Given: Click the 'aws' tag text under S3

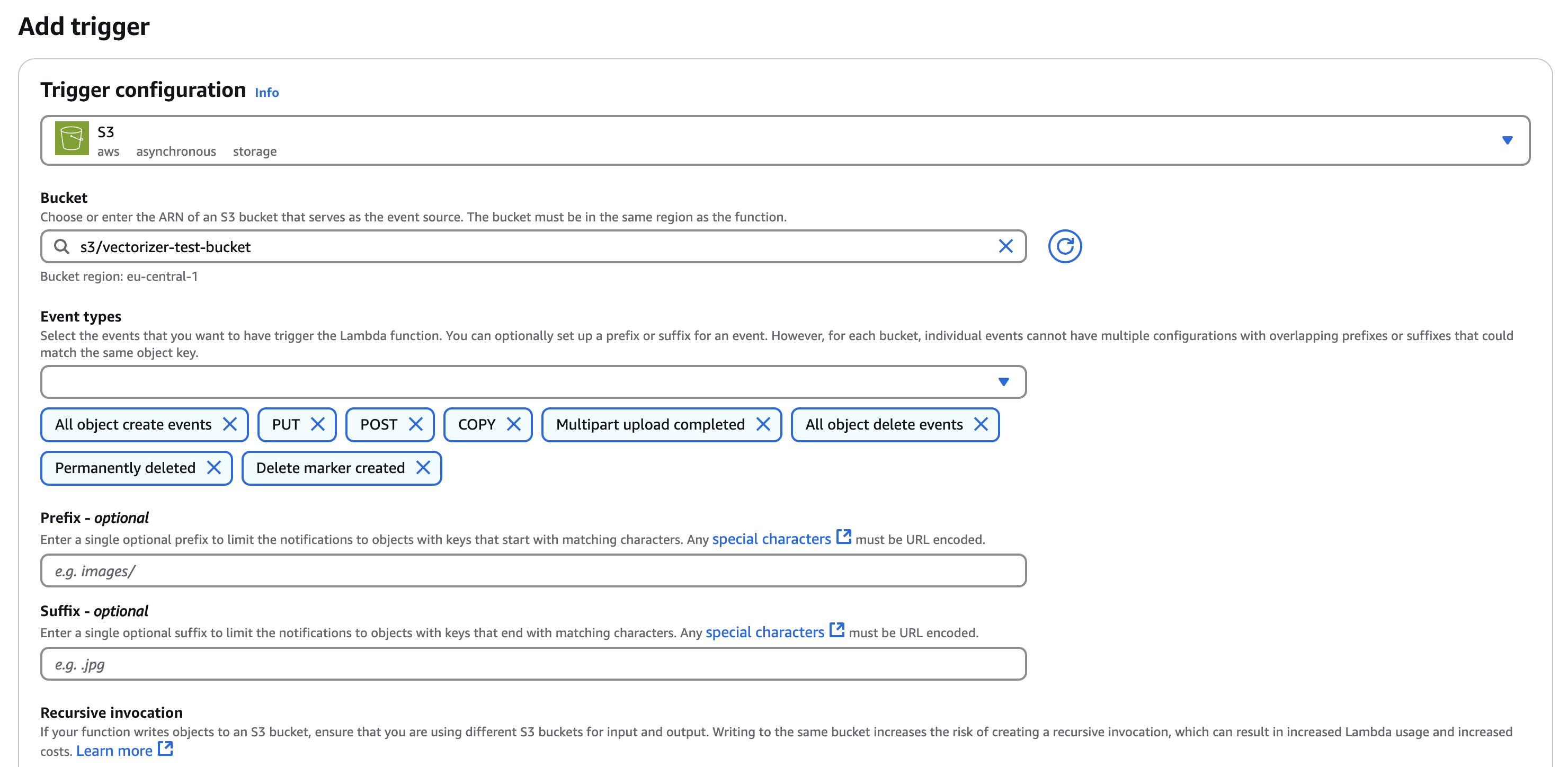Looking at the screenshot, I should pyautogui.click(x=108, y=151).
